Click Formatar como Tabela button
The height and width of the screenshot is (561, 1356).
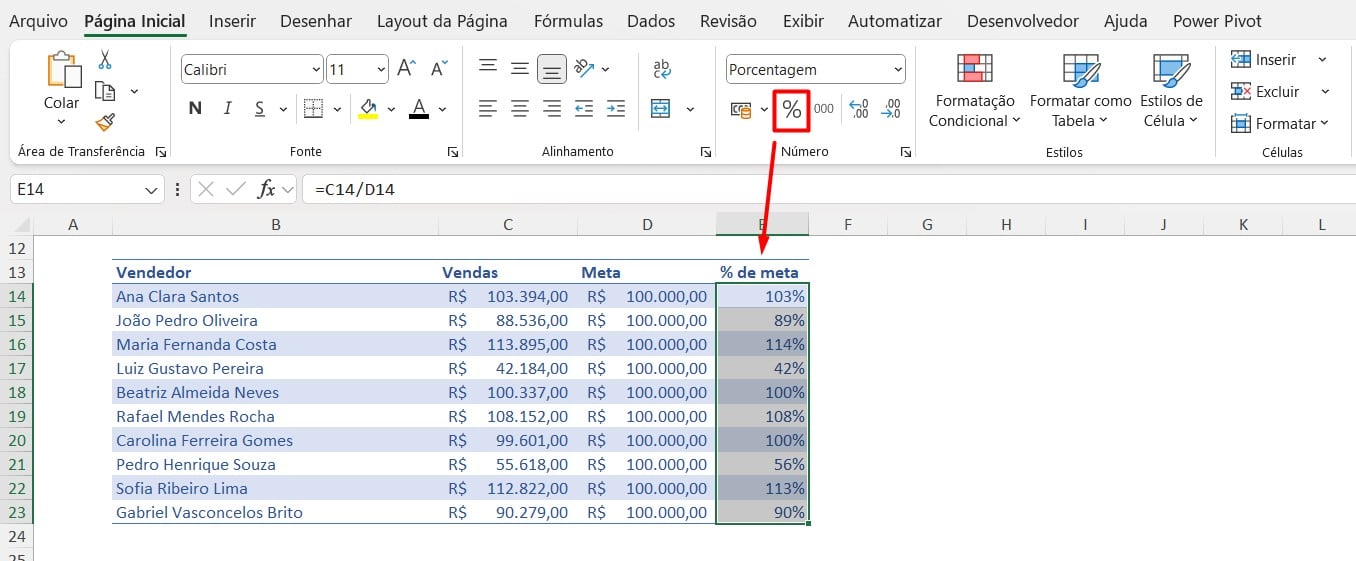pos(1080,91)
